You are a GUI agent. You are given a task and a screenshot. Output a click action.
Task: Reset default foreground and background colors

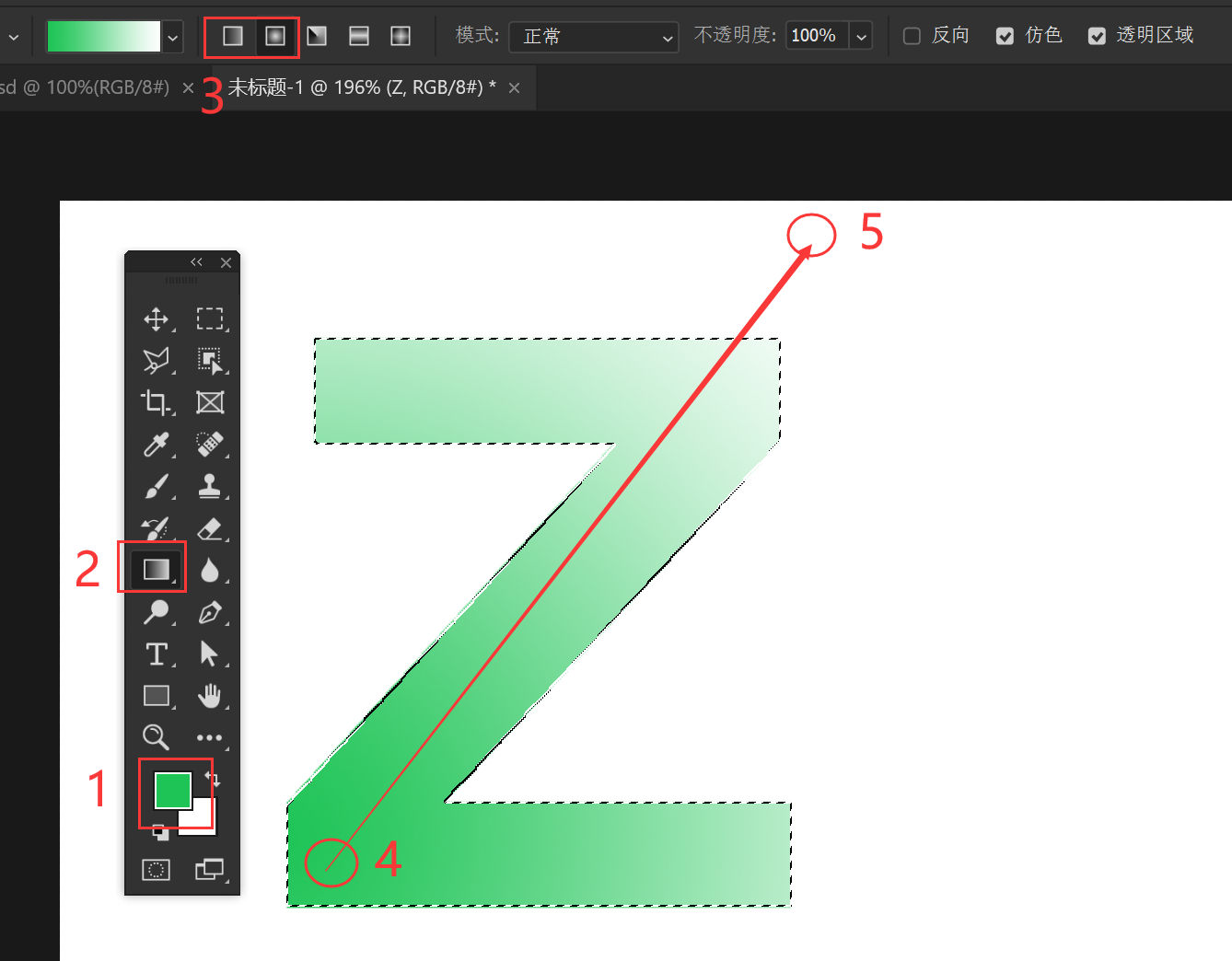pyautogui.click(x=161, y=832)
